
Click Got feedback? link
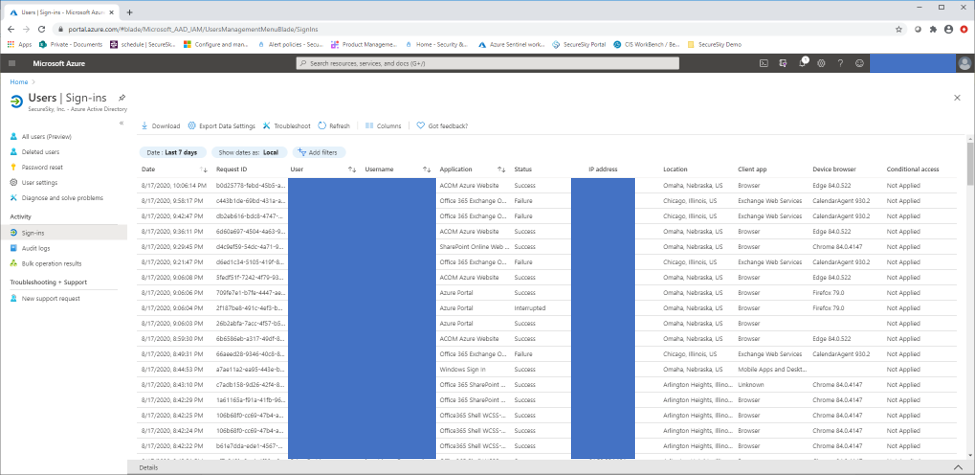pyautogui.click(x=442, y=126)
